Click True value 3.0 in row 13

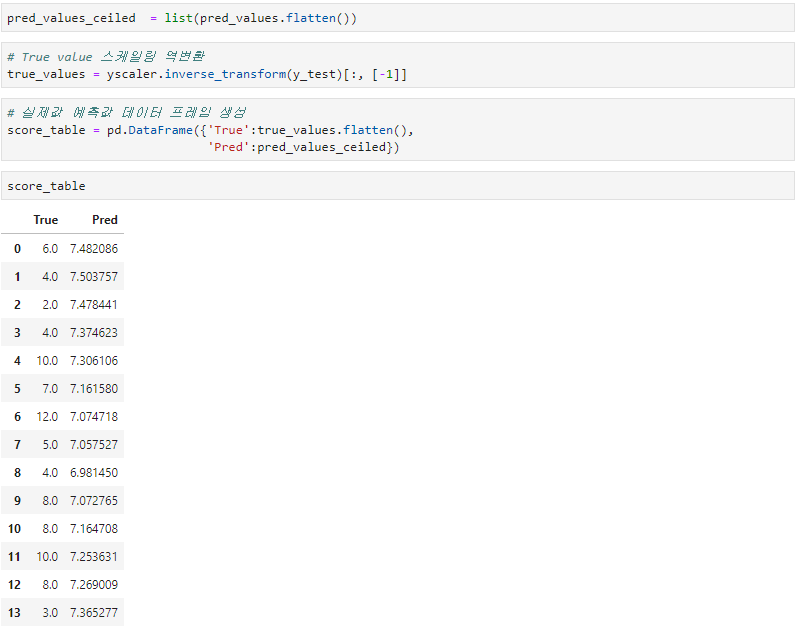(50, 612)
